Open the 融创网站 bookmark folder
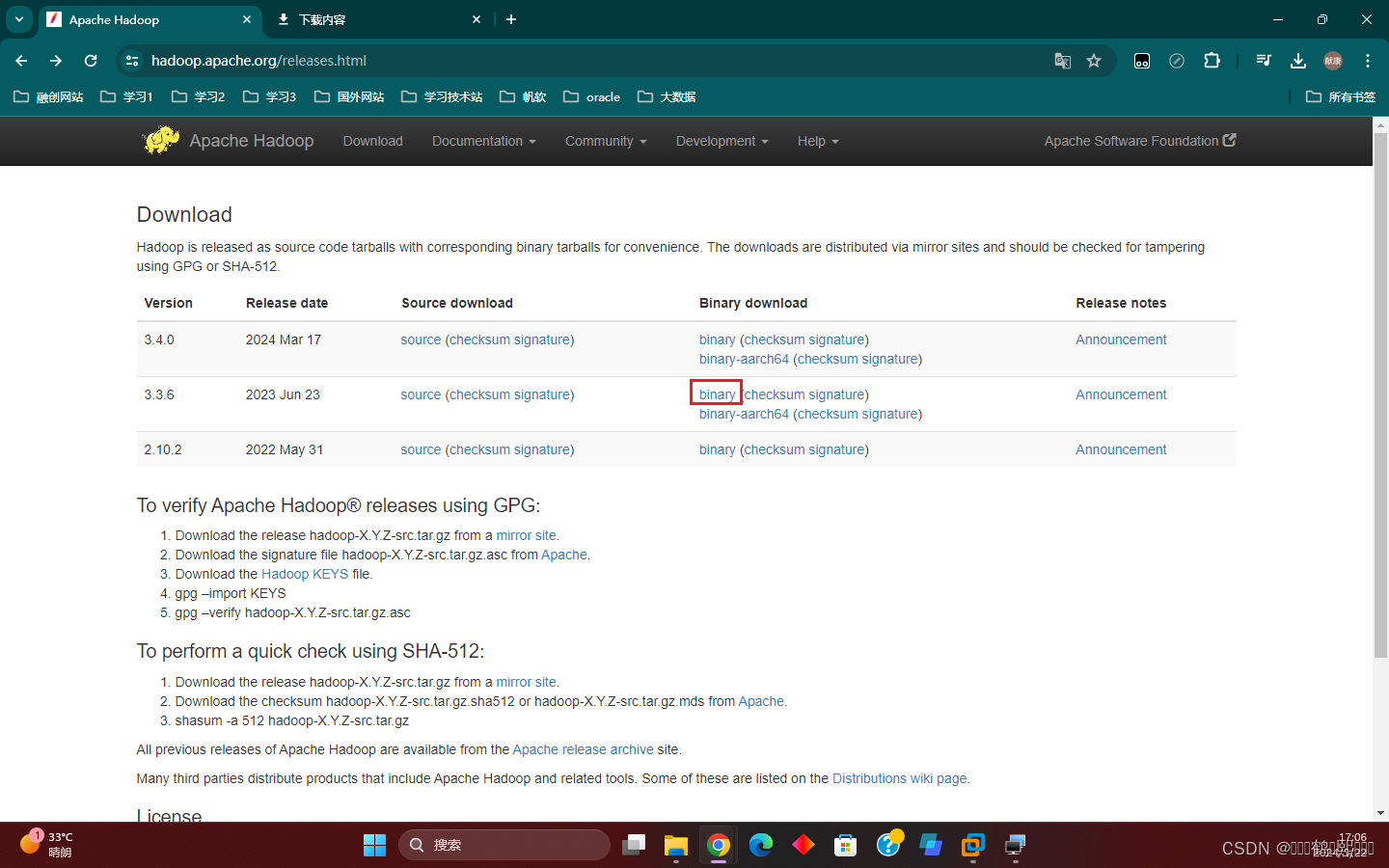This screenshot has width=1389, height=868. point(48,96)
